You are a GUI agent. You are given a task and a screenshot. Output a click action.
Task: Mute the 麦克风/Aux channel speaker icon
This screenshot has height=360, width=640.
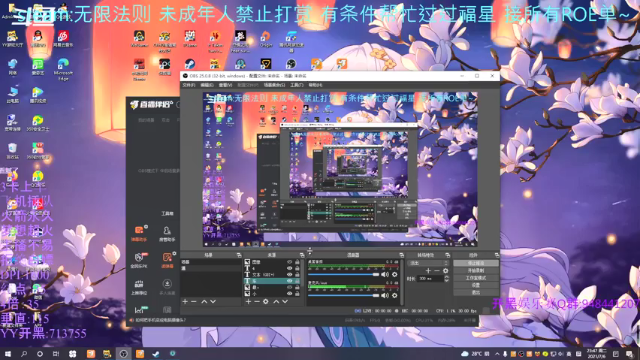[385, 295]
